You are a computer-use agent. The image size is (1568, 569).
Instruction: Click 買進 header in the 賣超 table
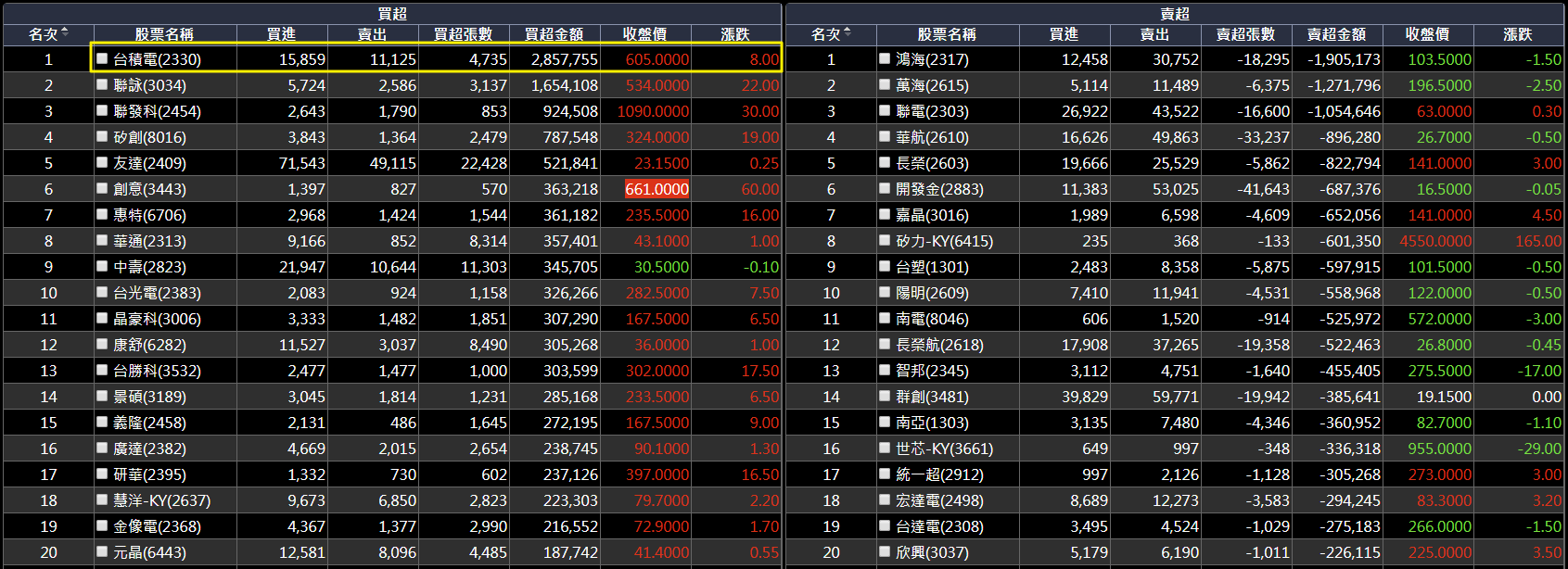coord(1064,34)
